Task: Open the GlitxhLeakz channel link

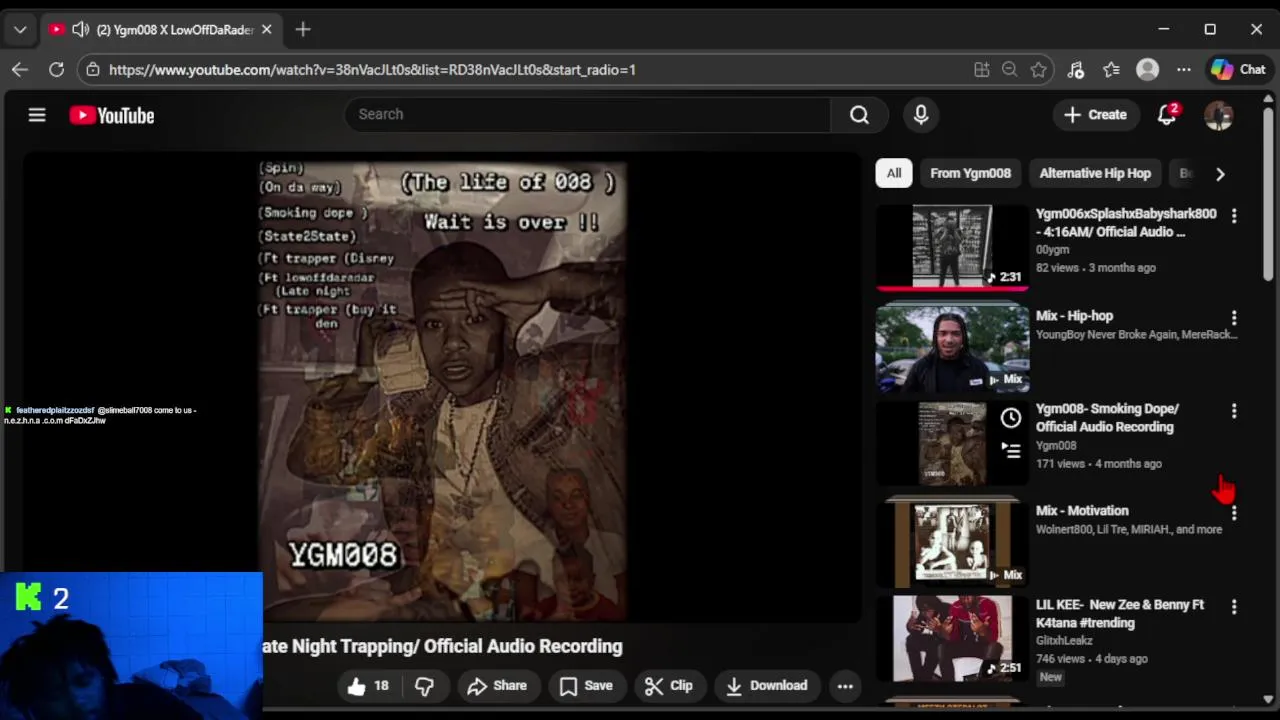Action: click(x=1064, y=641)
